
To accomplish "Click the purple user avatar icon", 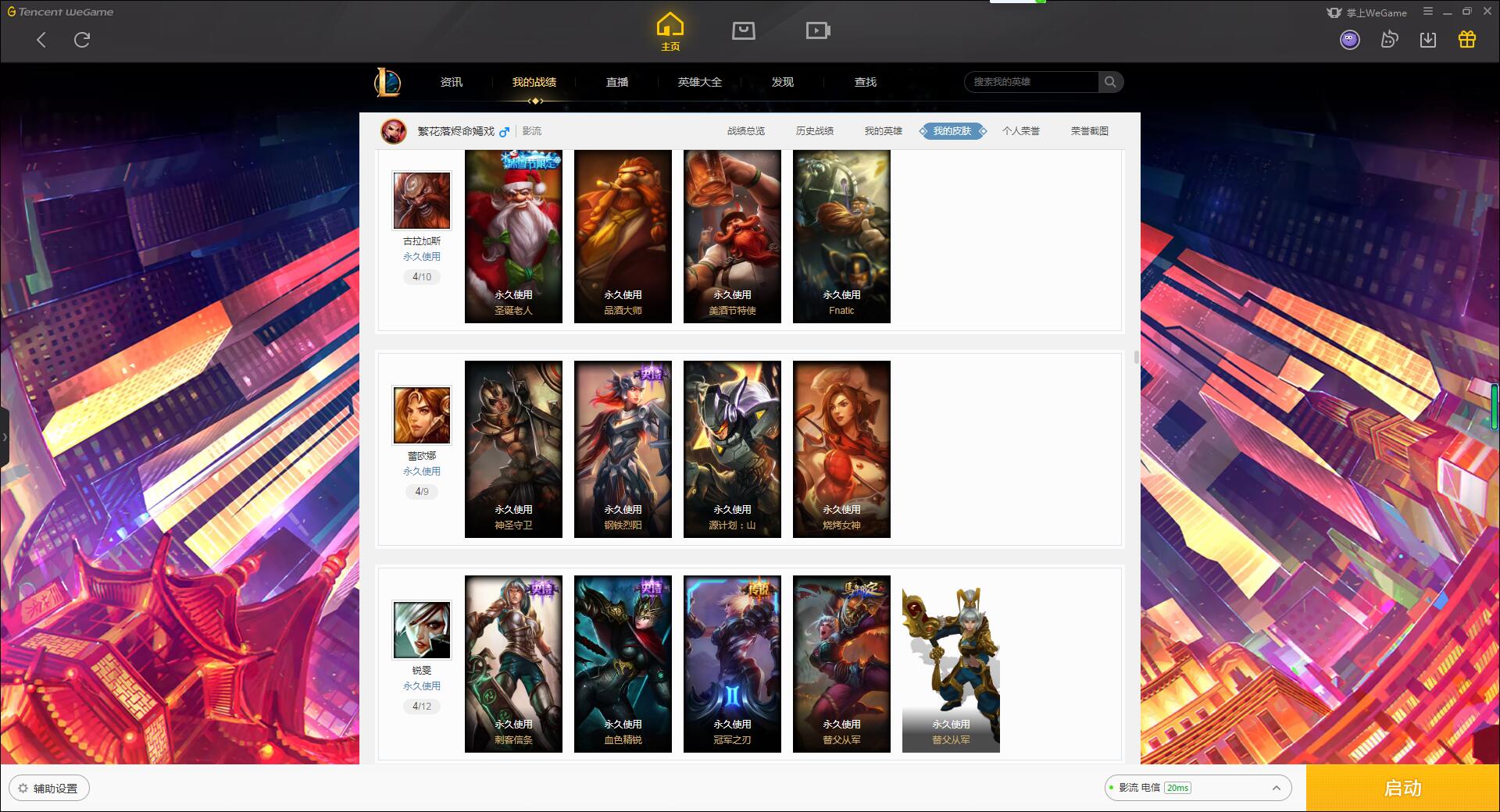I will [x=1349, y=40].
